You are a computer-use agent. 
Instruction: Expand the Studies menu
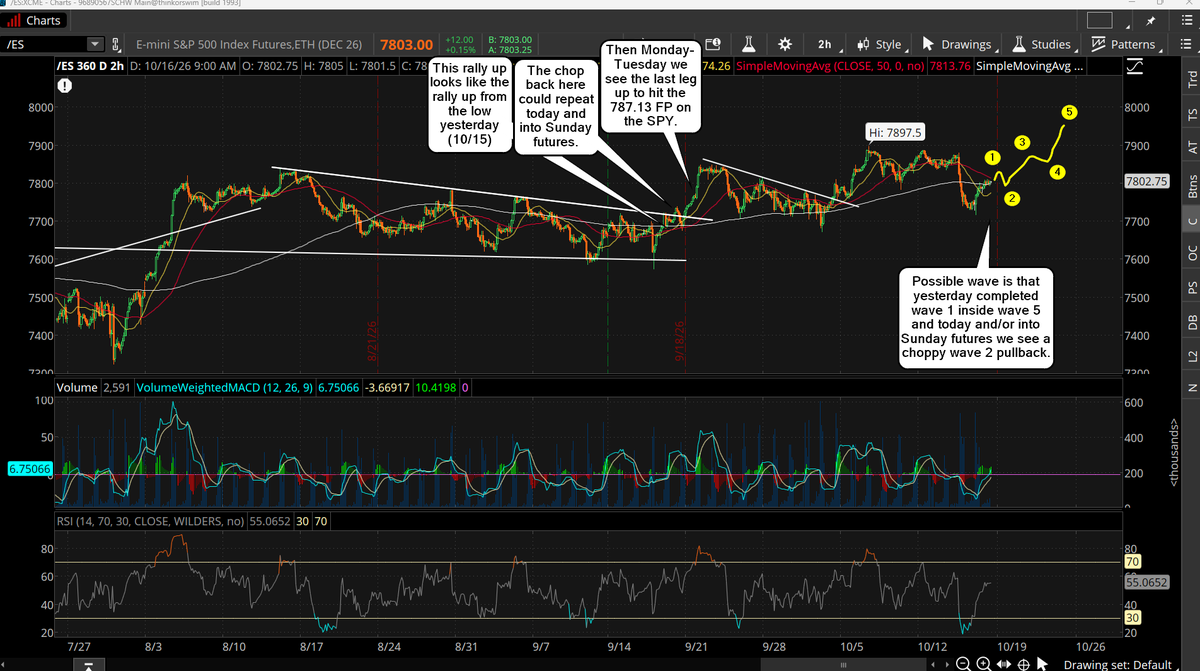coord(1042,44)
